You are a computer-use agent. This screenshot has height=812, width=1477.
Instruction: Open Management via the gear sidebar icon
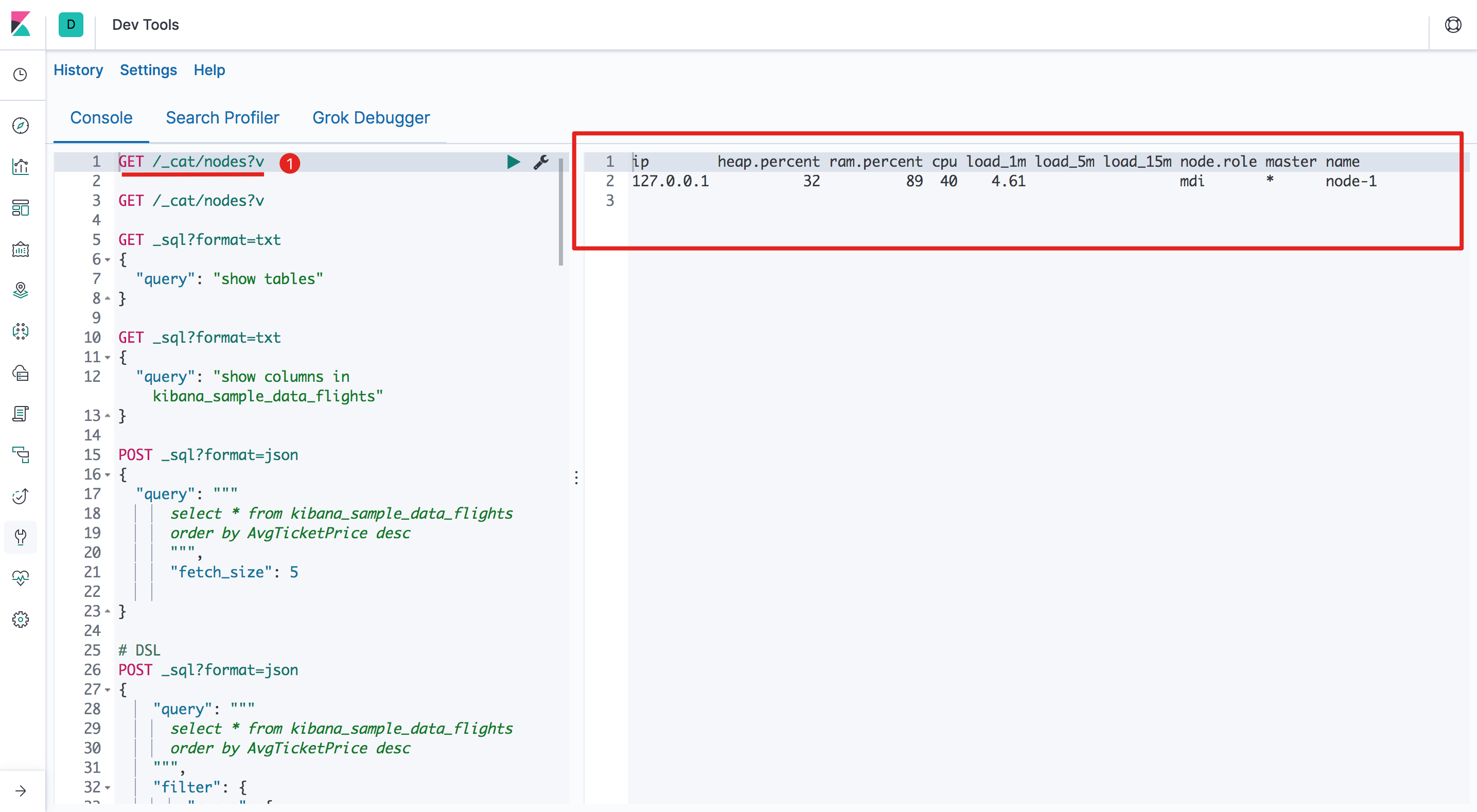[x=21, y=620]
